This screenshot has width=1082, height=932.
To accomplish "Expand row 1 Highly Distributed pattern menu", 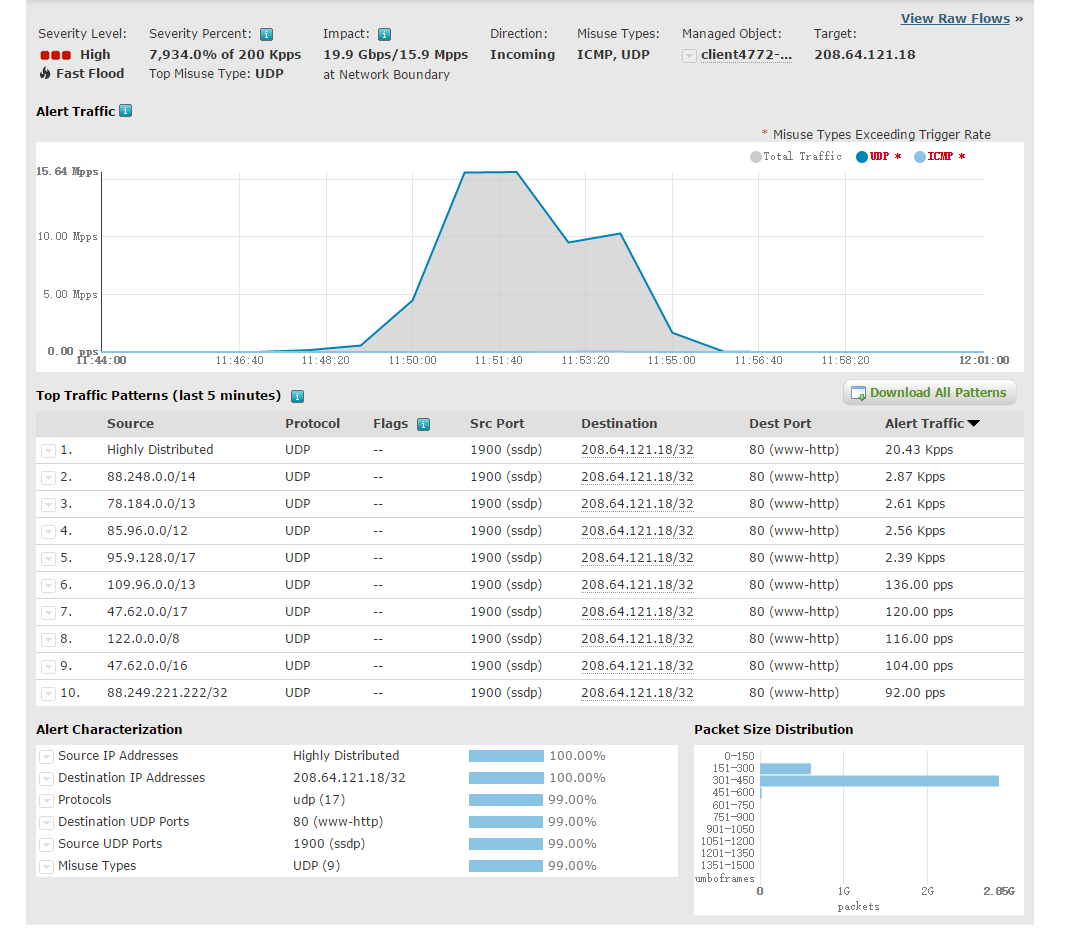I will pos(48,450).
